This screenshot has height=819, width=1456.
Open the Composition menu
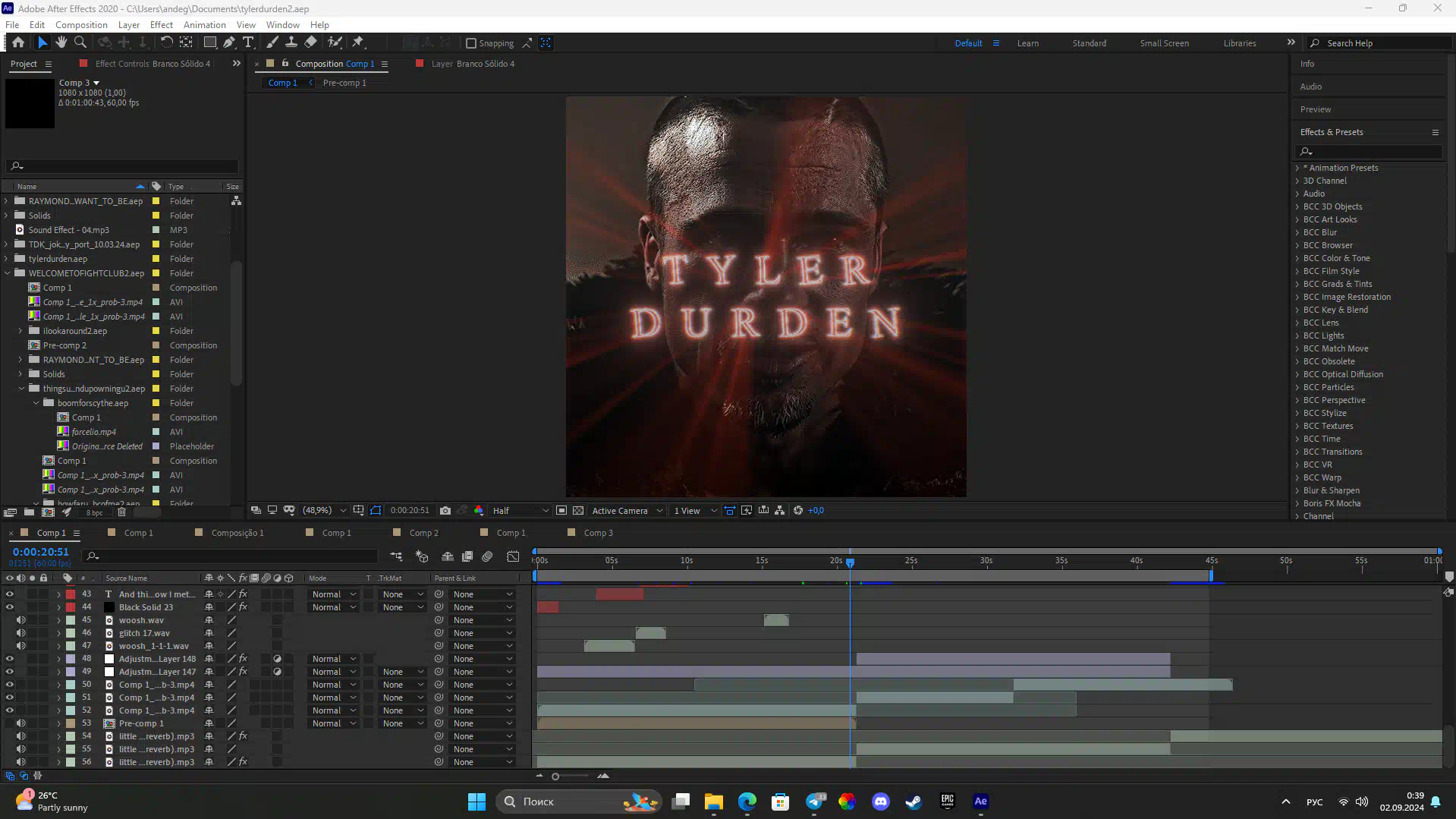coord(81,25)
